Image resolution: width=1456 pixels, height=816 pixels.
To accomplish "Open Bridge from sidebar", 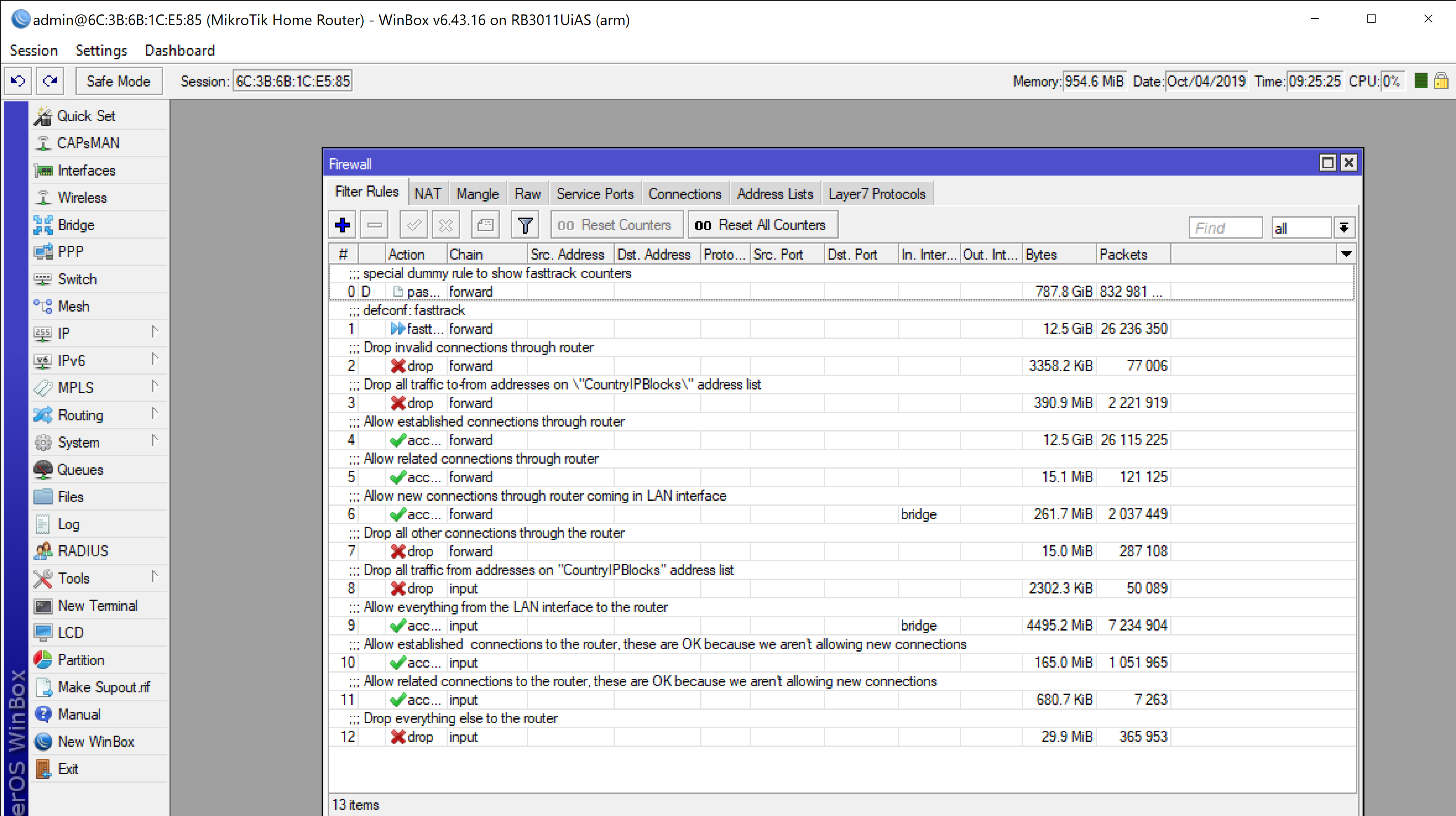I will pyautogui.click(x=99, y=225).
